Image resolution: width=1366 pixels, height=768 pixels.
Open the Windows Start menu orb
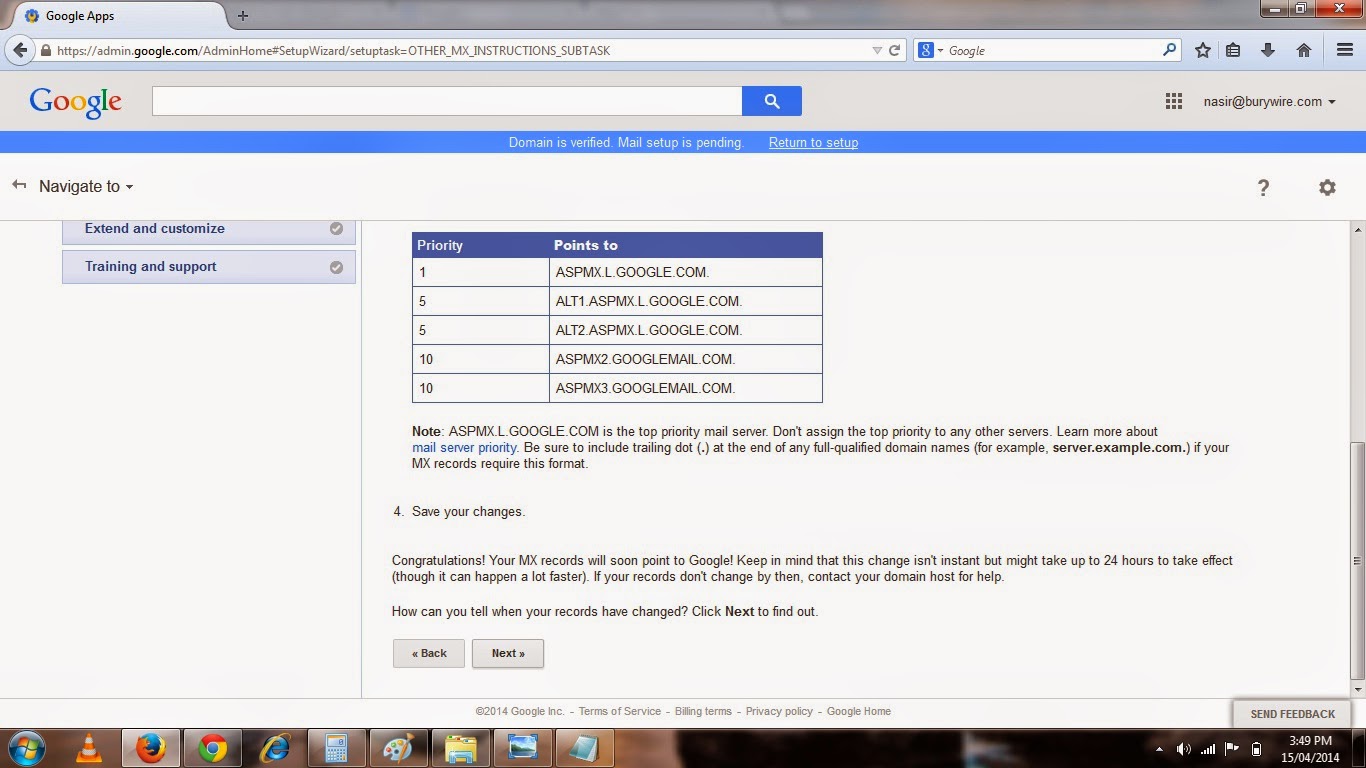pyautogui.click(x=25, y=748)
